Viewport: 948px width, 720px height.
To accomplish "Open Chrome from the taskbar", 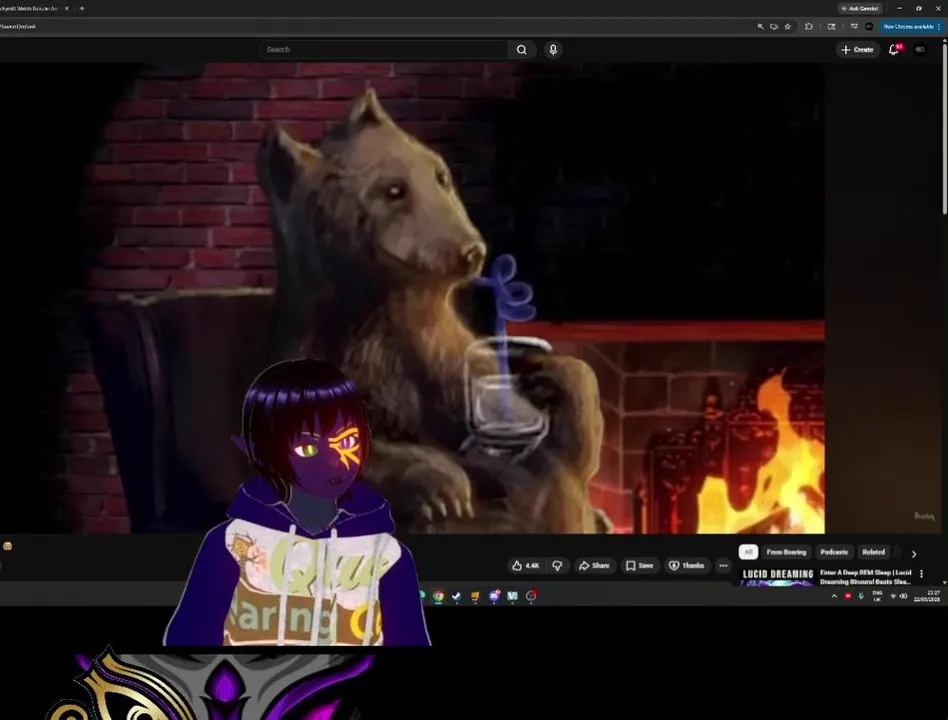I will click(438, 596).
